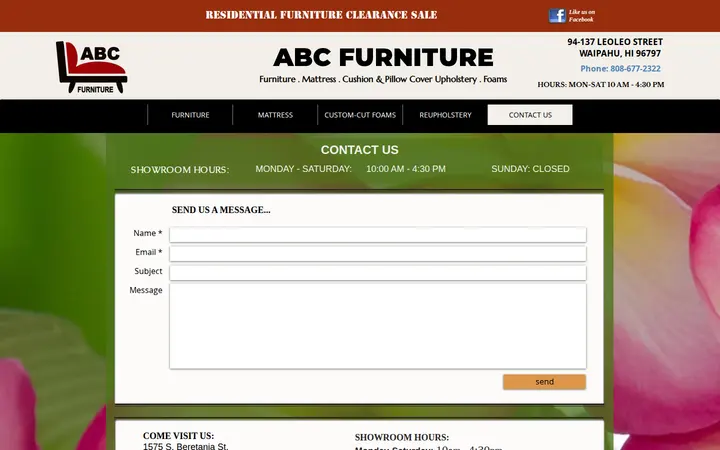Click the 'Email *' label
This screenshot has width=720, height=450.
pyautogui.click(x=148, y=252)
